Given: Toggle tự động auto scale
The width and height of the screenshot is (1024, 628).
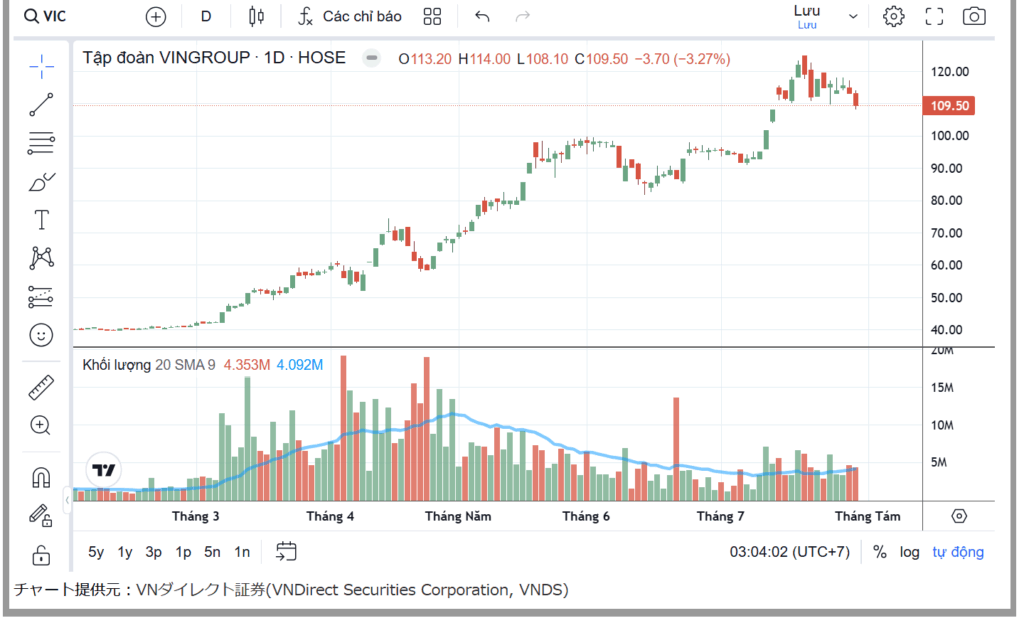Looking at the screenshot, I should click(957, 552).
